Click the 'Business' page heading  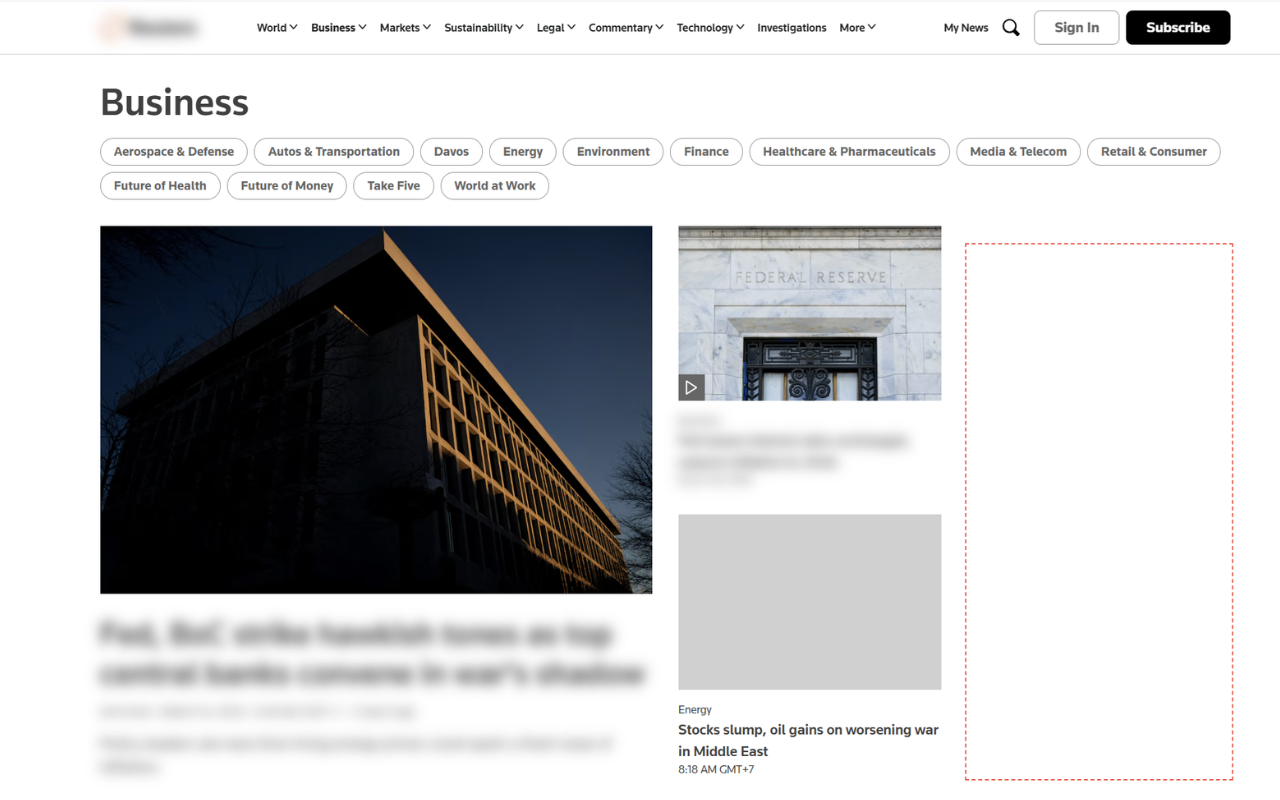click(x=174, y=102)
